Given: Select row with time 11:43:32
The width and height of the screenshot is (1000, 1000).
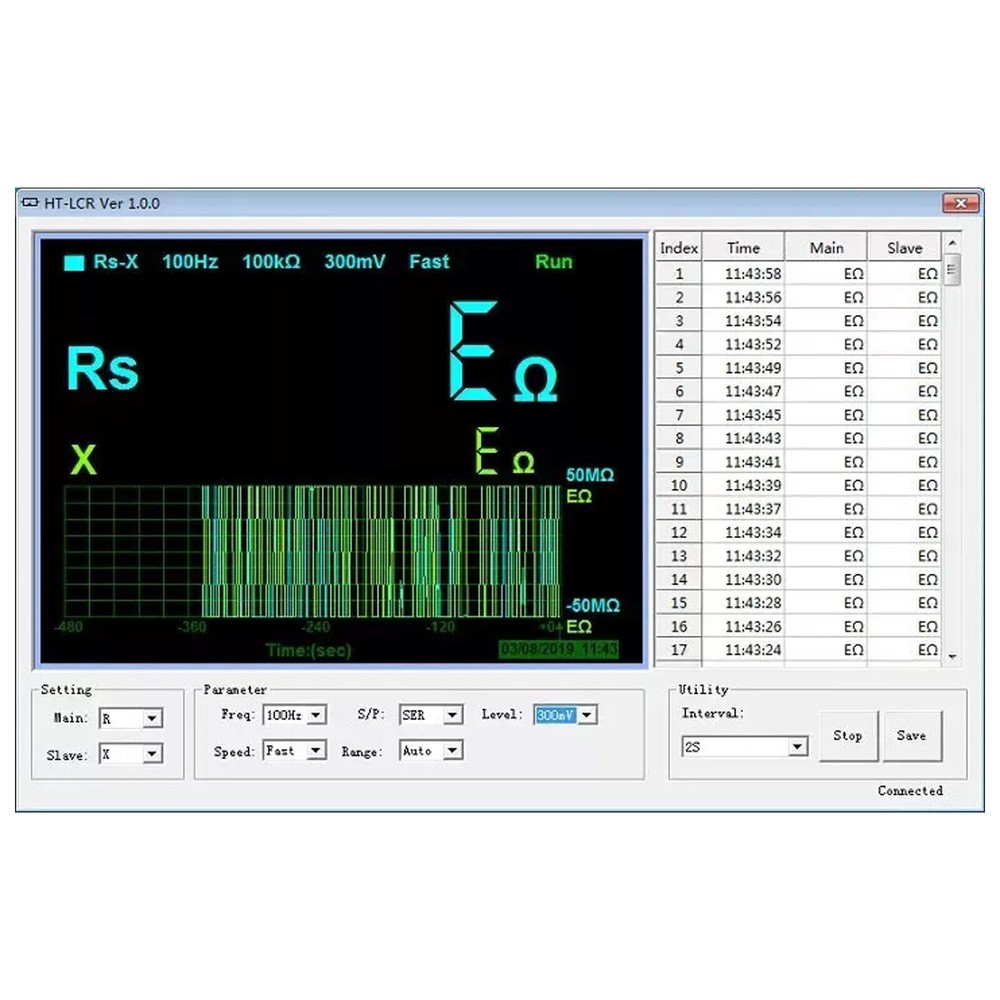Looking at the screenshot, I should [798, 556].
